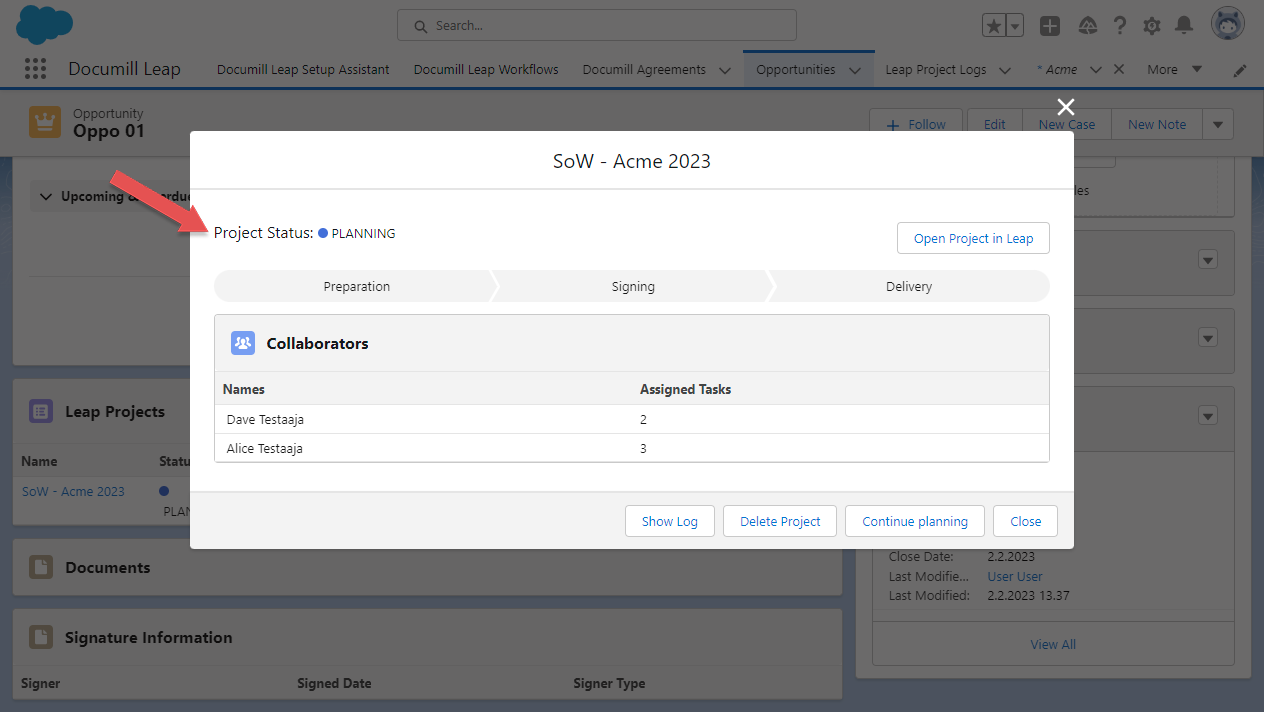Screen dimensions: 1264x712
Task: Click the Opportunity crown icon for Oppo 01
Action: (44, 120)
